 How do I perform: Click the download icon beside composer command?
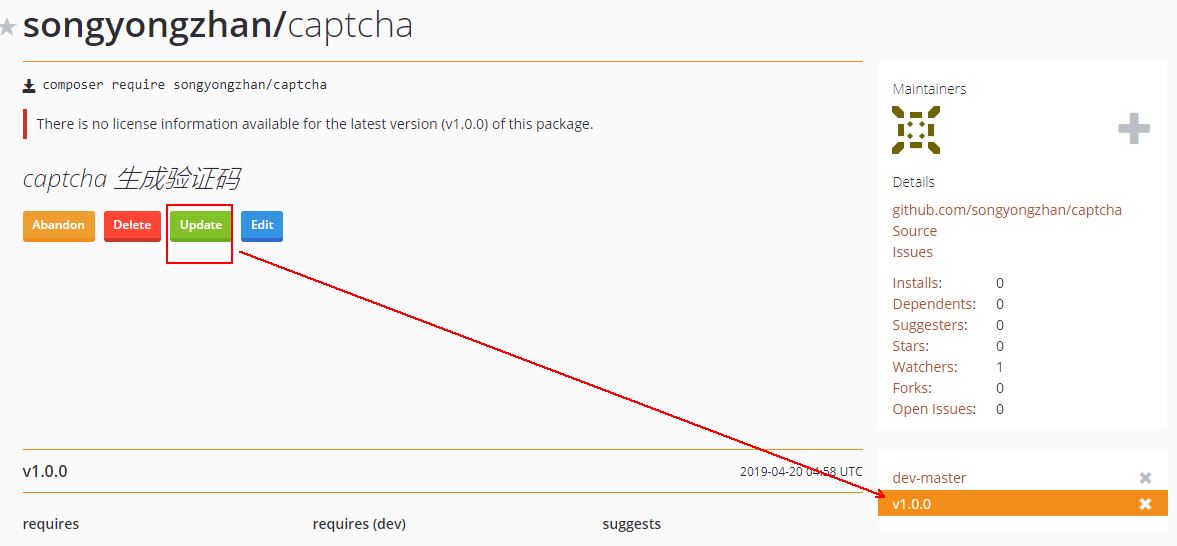(x=29, y=85)
